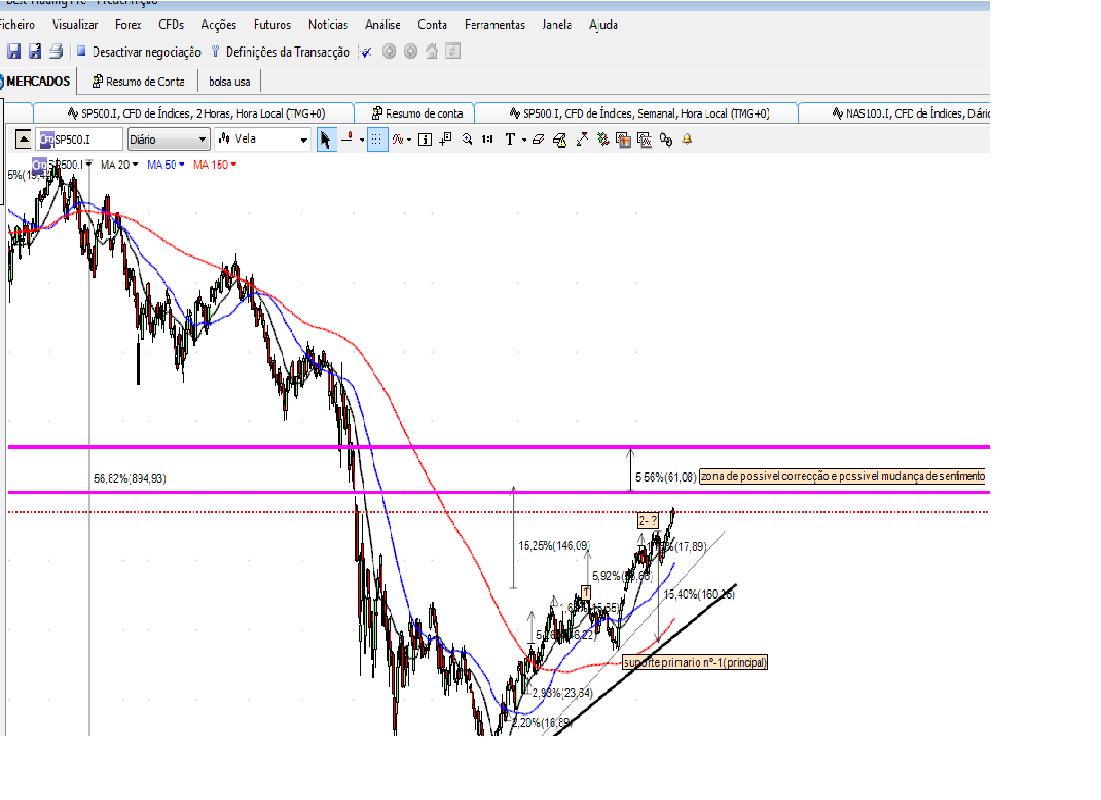This screenshot has height=800, width=1101.
Task: Click the chart template picture icon
Action: click(624, 139)
